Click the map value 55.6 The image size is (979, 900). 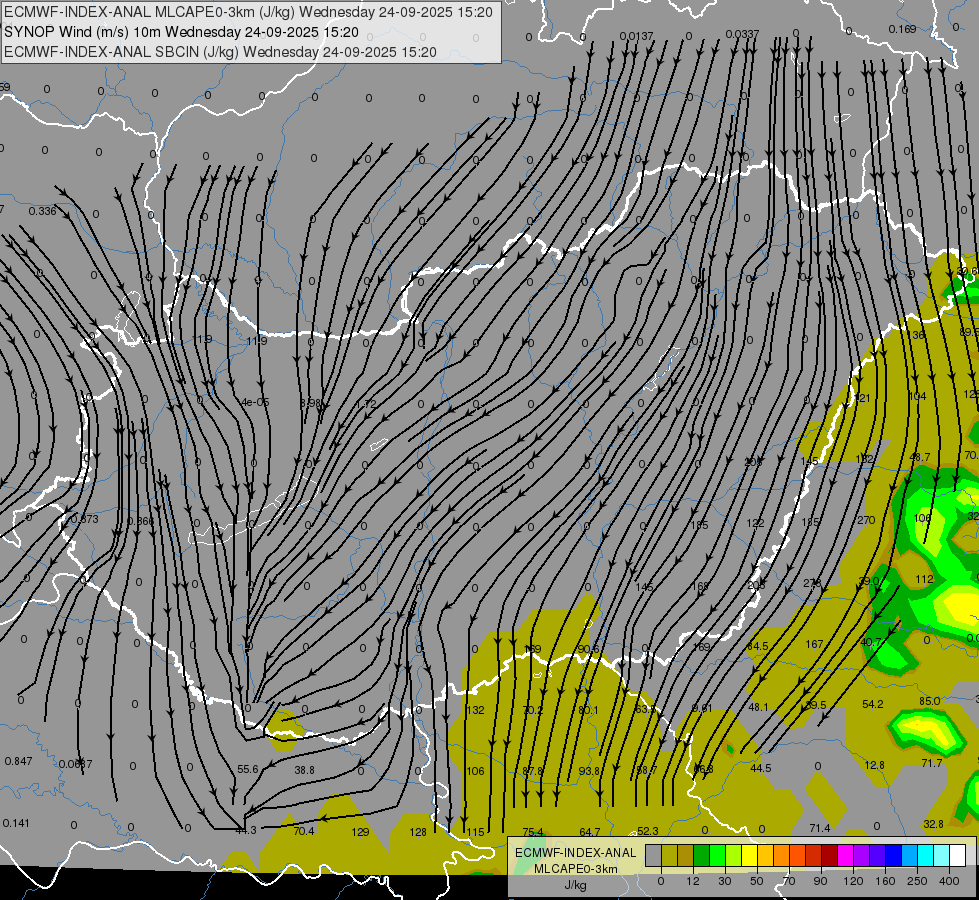(x=248, y=769)
